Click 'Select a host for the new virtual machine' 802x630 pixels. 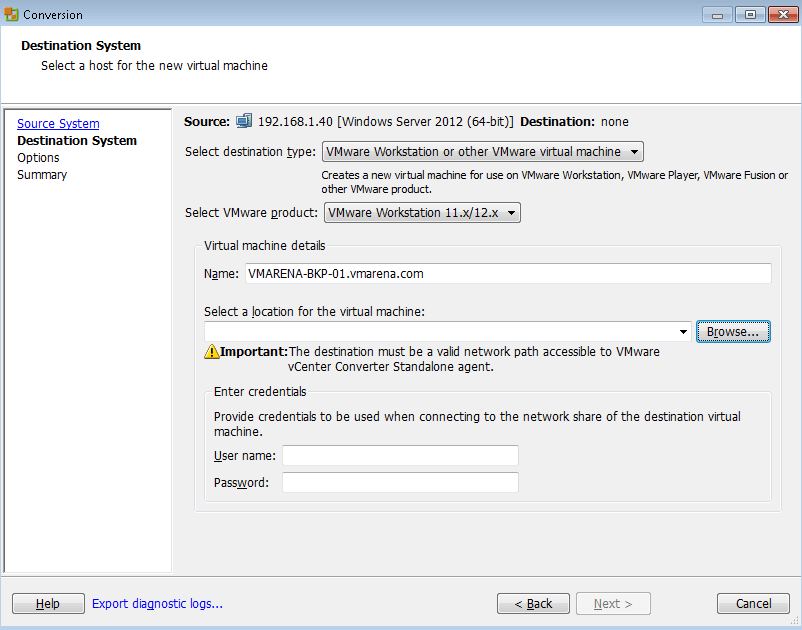click(x=154, y=65)
